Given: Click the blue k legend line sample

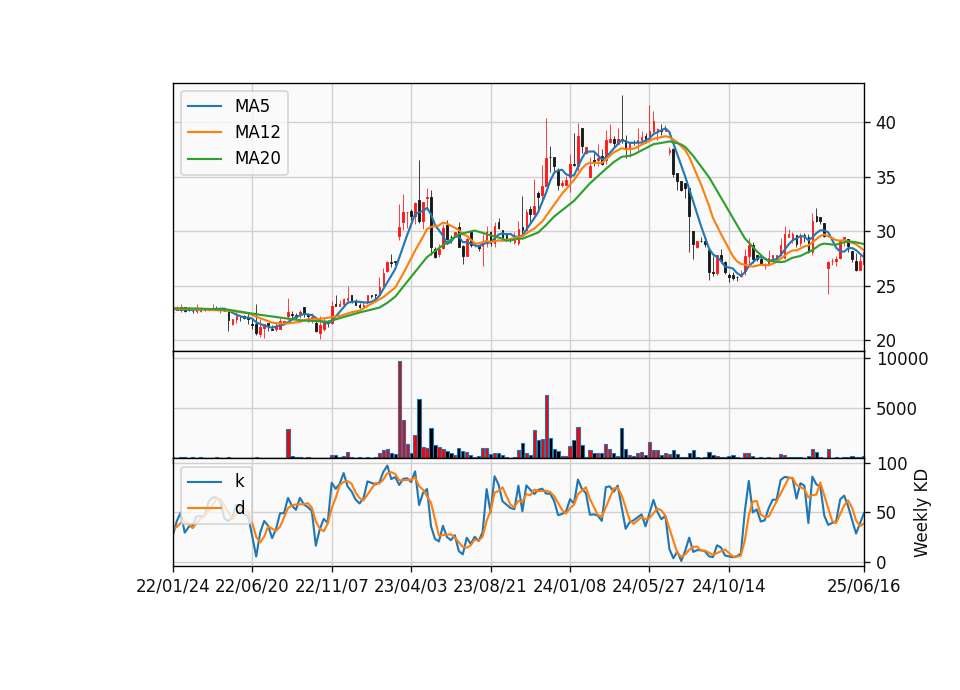Looking at the screenshot, I should pos(204,481).
